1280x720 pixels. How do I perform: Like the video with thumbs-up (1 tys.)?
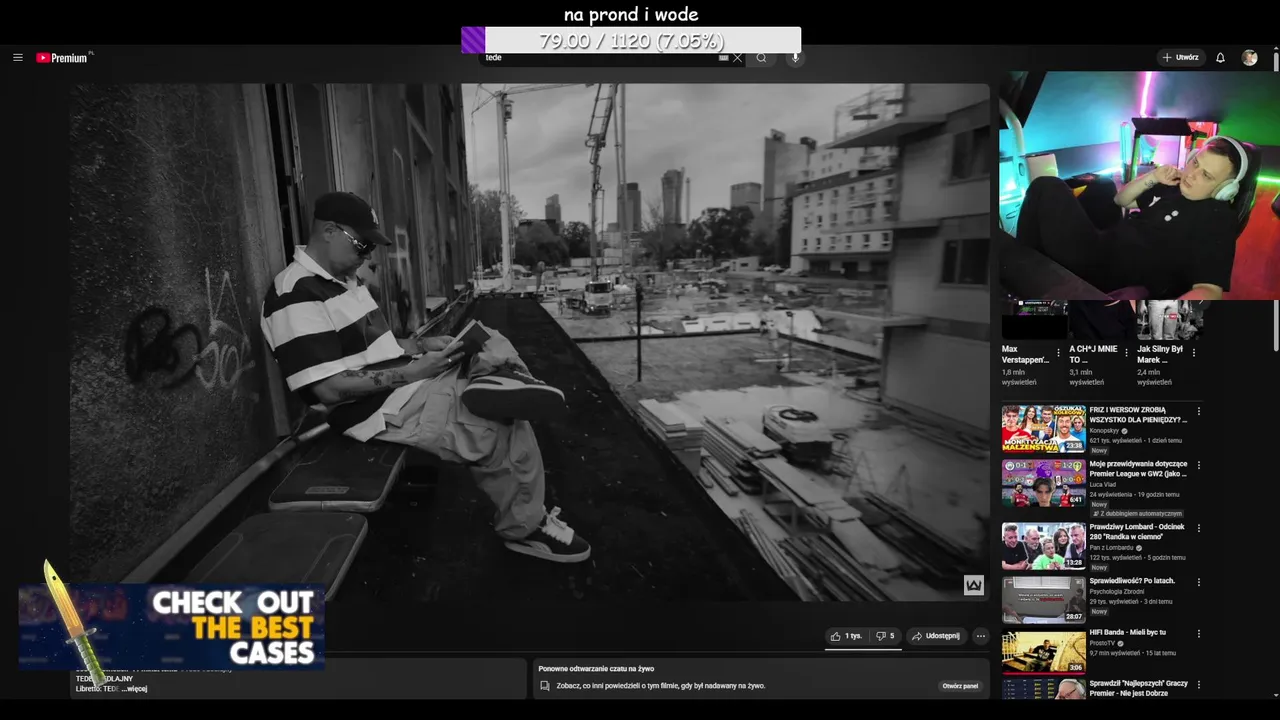tap(846, 636)
